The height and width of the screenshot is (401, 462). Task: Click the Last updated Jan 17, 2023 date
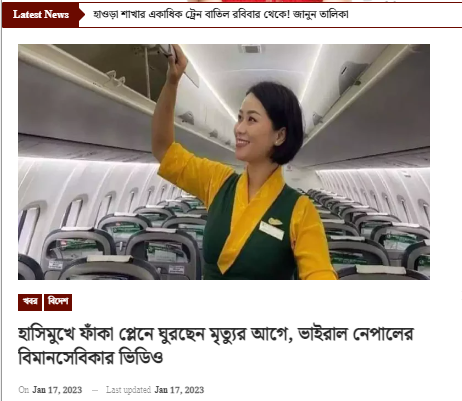click(179, 390)
